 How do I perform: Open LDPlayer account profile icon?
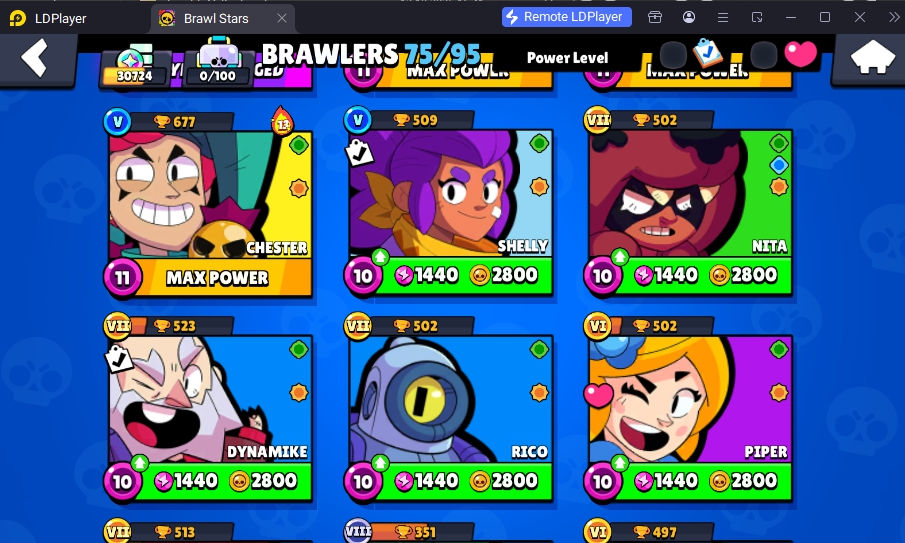tap(689, 17)
